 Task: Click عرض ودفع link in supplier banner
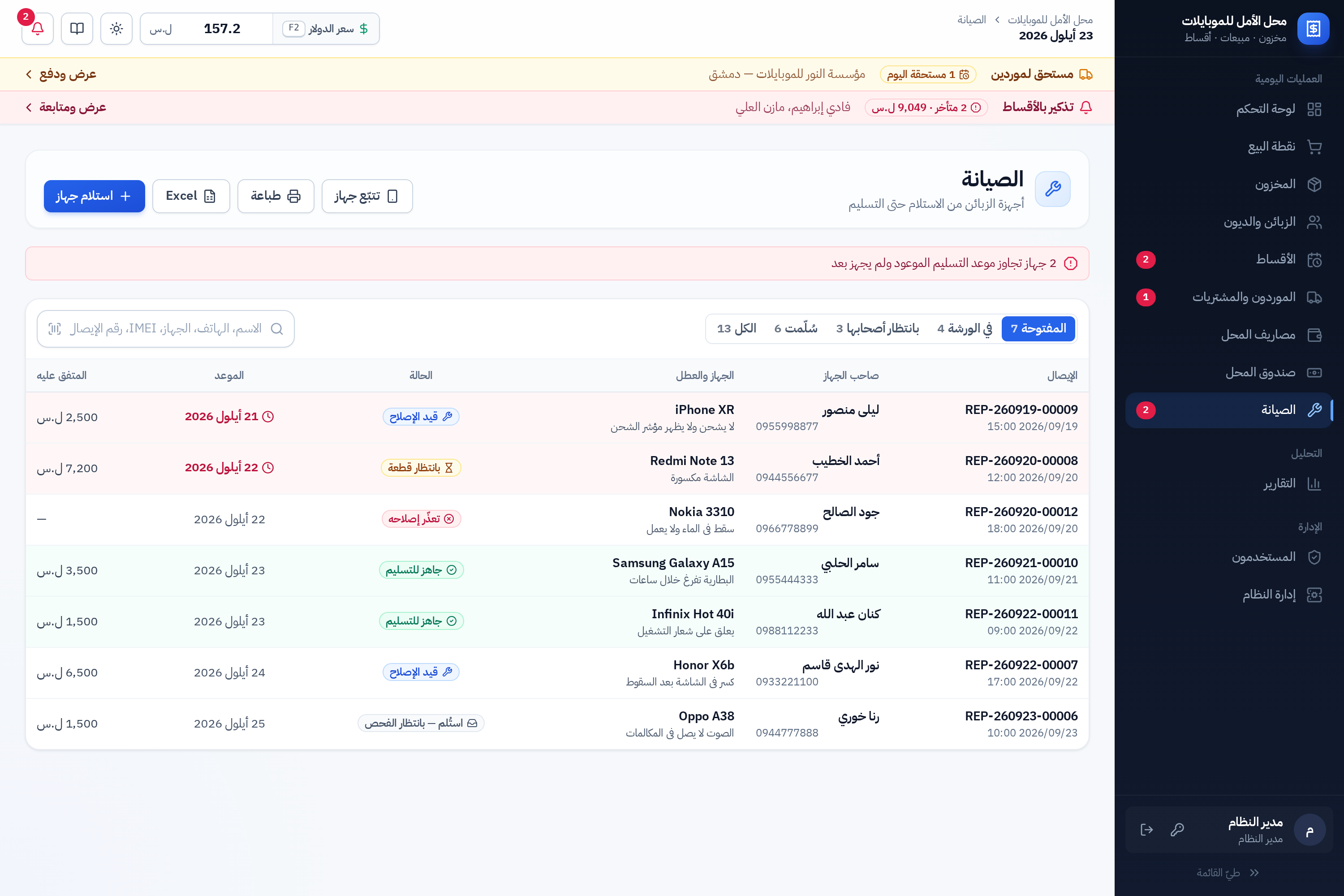pyautogui.click(x=62, y=74)
